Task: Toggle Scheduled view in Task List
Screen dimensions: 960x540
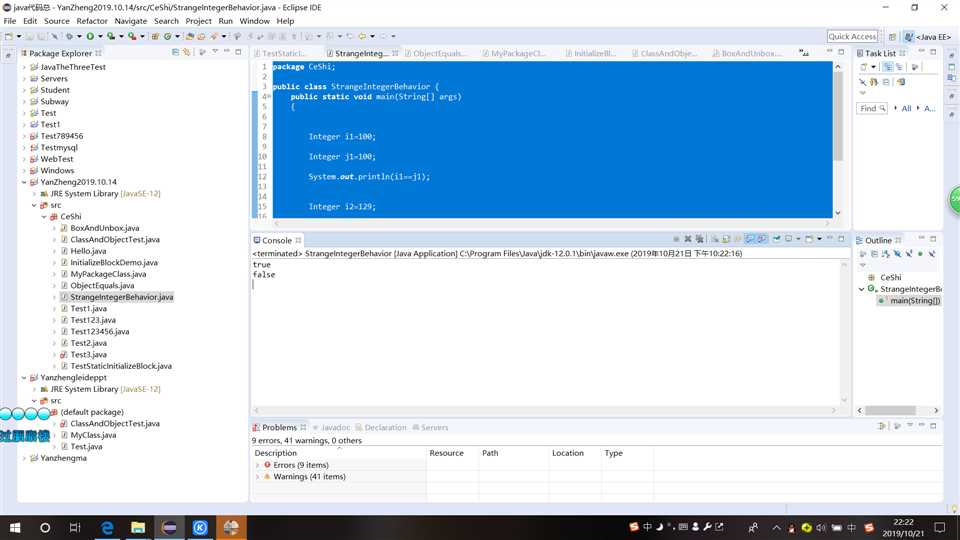Action: click(899, 67)
